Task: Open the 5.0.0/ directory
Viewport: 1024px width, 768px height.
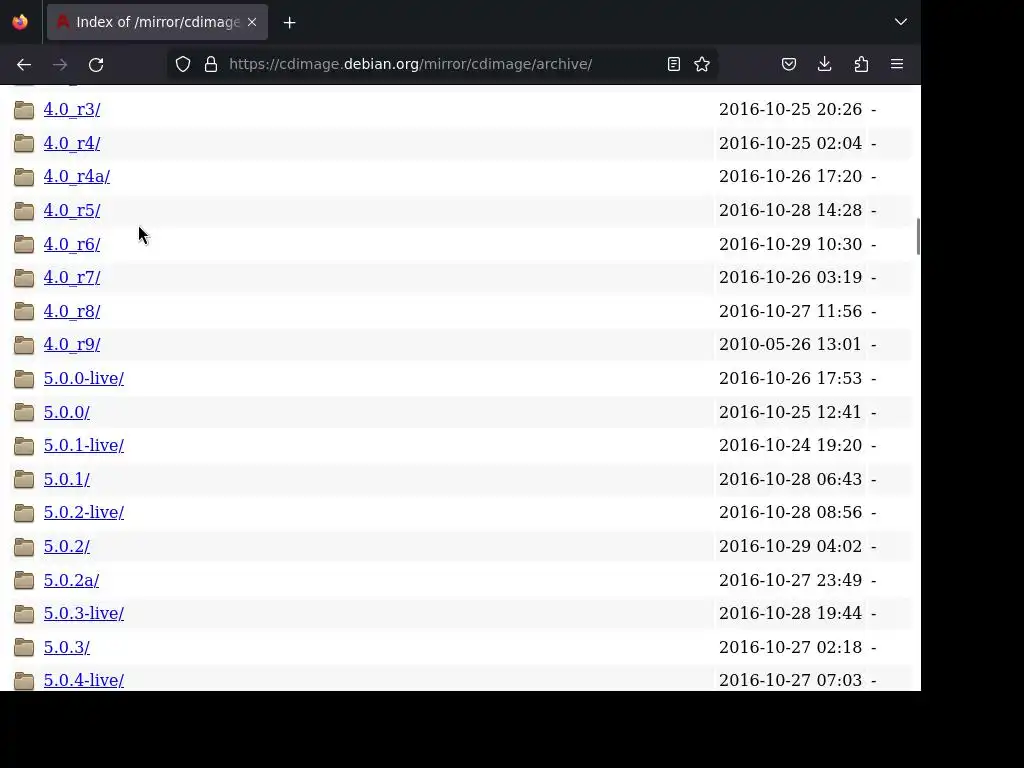Action: (67, 412)
